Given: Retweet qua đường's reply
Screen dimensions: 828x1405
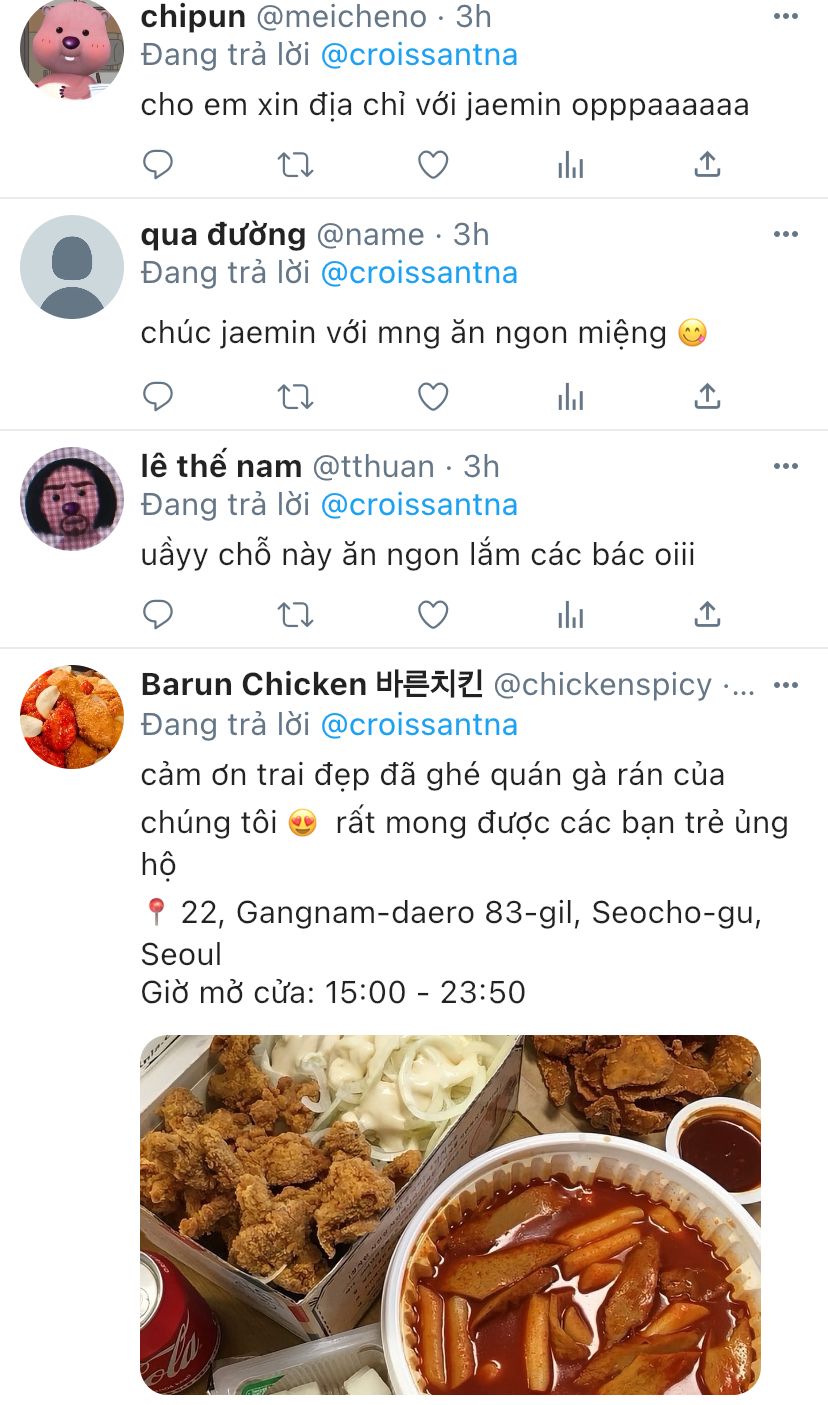Looking at the screenshot, I should (x=295, y=397).
